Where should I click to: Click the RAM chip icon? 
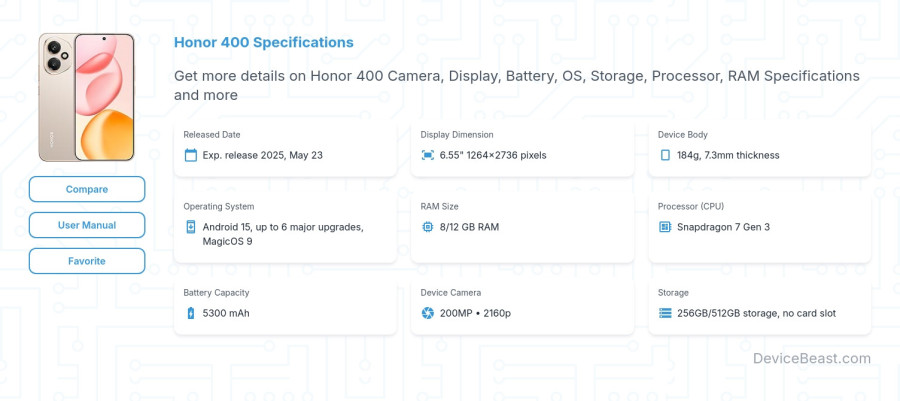point(428,227)
